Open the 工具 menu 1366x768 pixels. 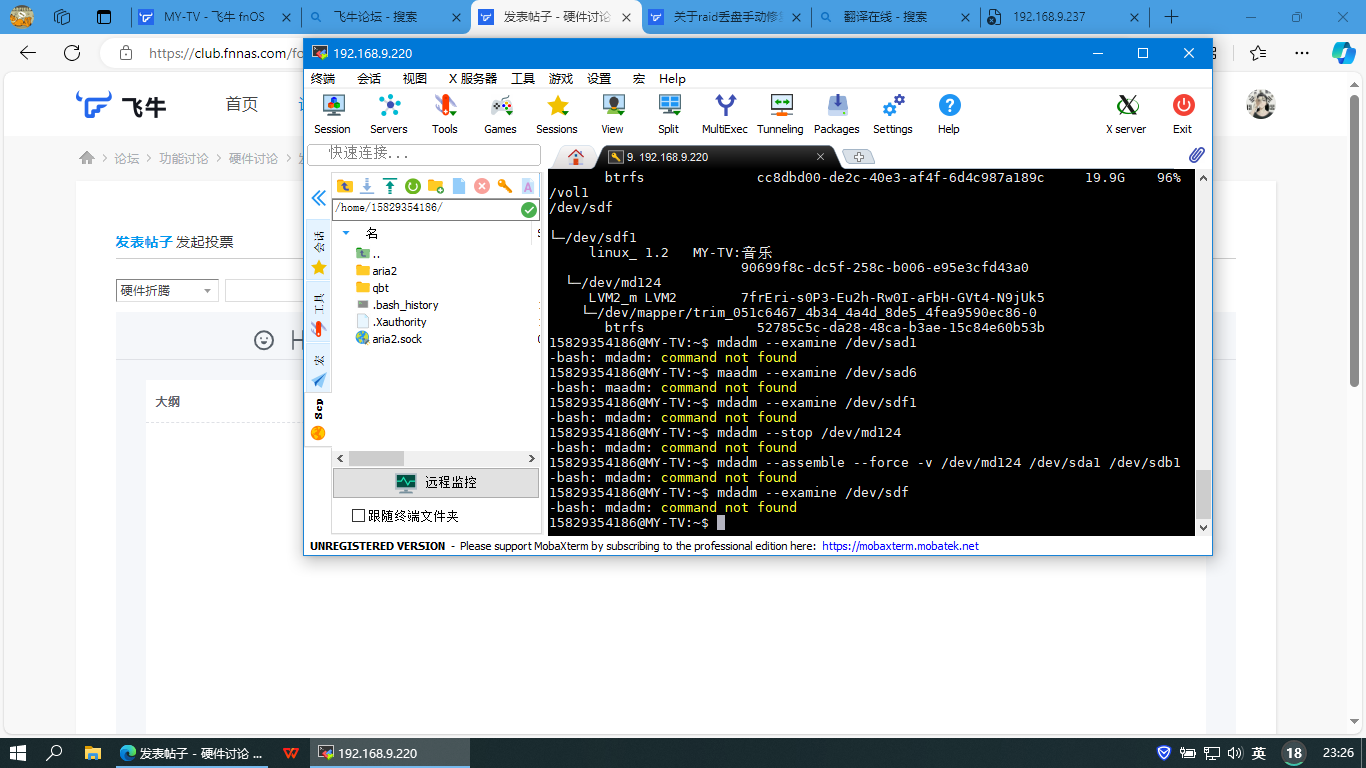(523, 79)
